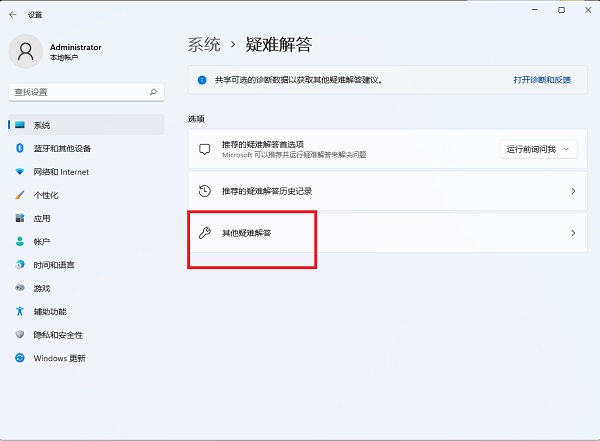Open 蓝牙和其他设备 from sidebar
Image resolution: width=600 pixels, height=441 pixels.
point(61,148)
